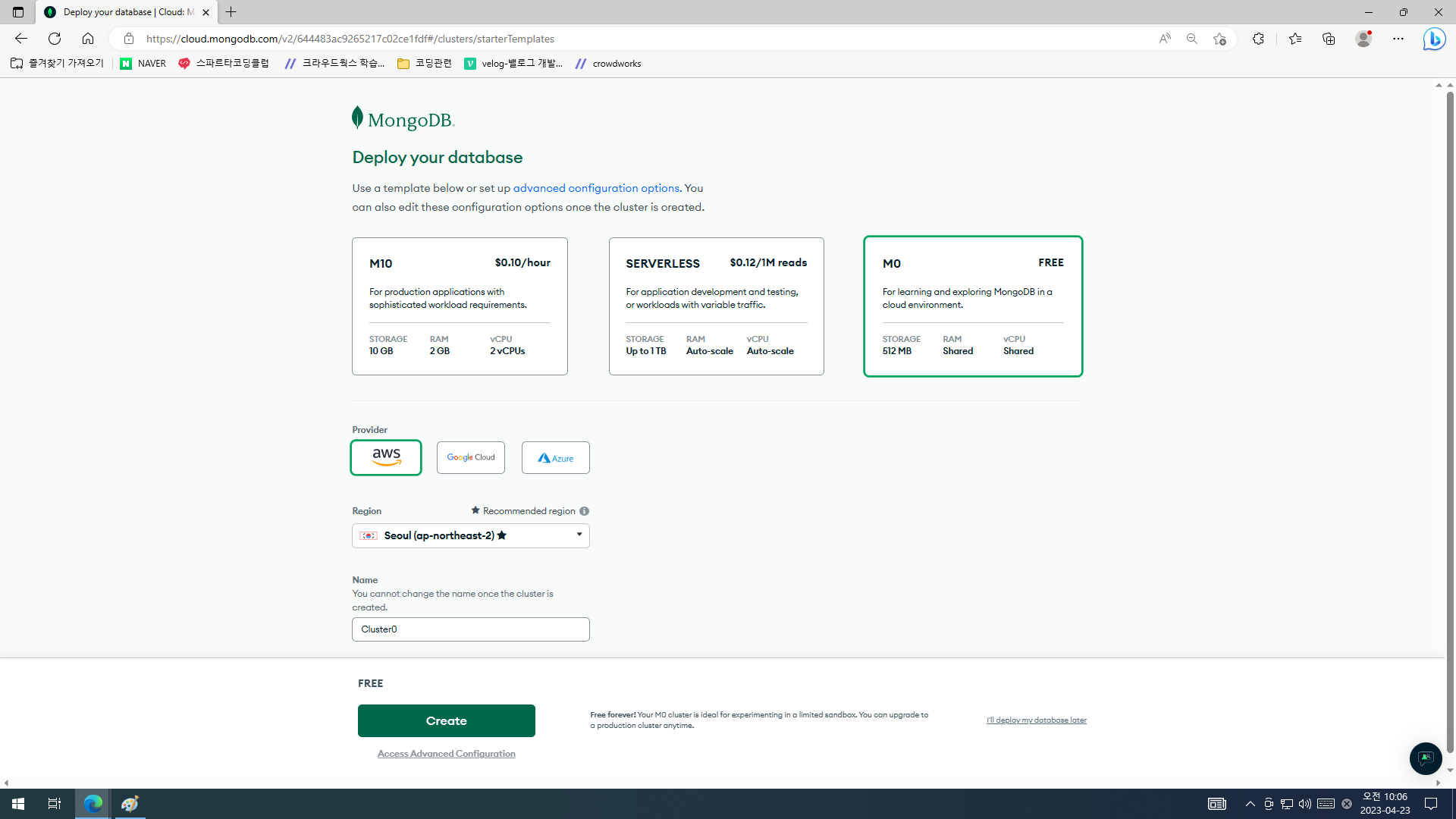Viewport: 1456px width, 819px height.
Task: Open Microsoft Edge from taskbar
Action: (x=93, y=804)
